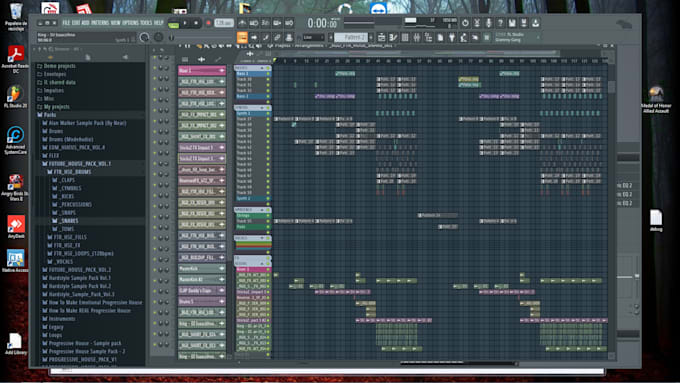
Task: Open the Loops folder in browser
Action: tap(55, 335)
